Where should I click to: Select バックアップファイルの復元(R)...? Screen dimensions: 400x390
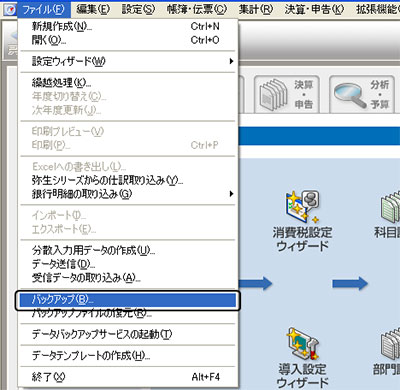click(x=127, y=314)
